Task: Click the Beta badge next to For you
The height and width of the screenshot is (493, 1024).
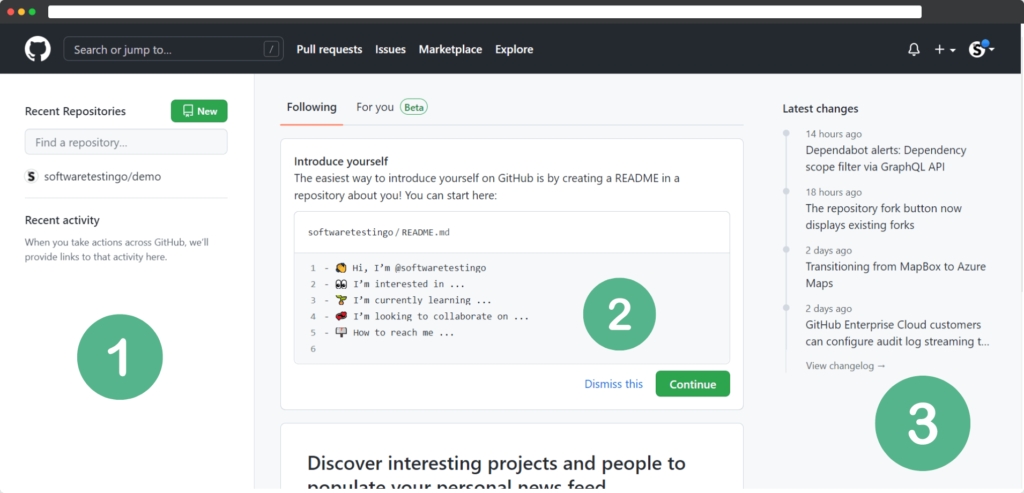Action: [414, 107]
